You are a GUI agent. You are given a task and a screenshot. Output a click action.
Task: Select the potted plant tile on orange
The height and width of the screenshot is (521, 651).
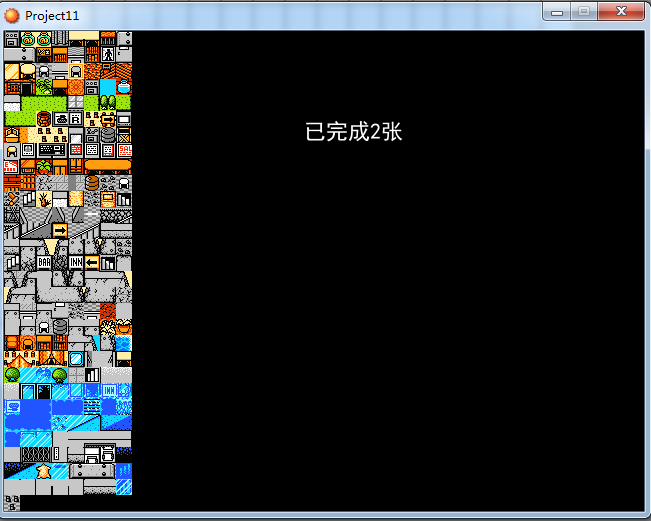(44, 167)
